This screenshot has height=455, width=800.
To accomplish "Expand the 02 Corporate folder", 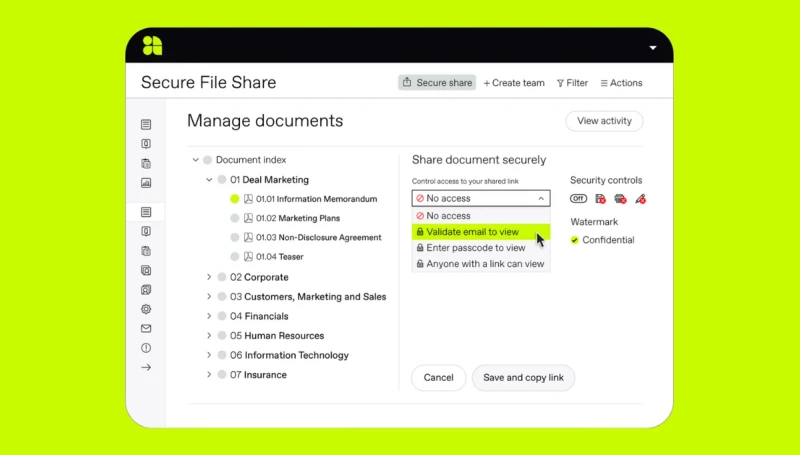I will click(209, 277).
